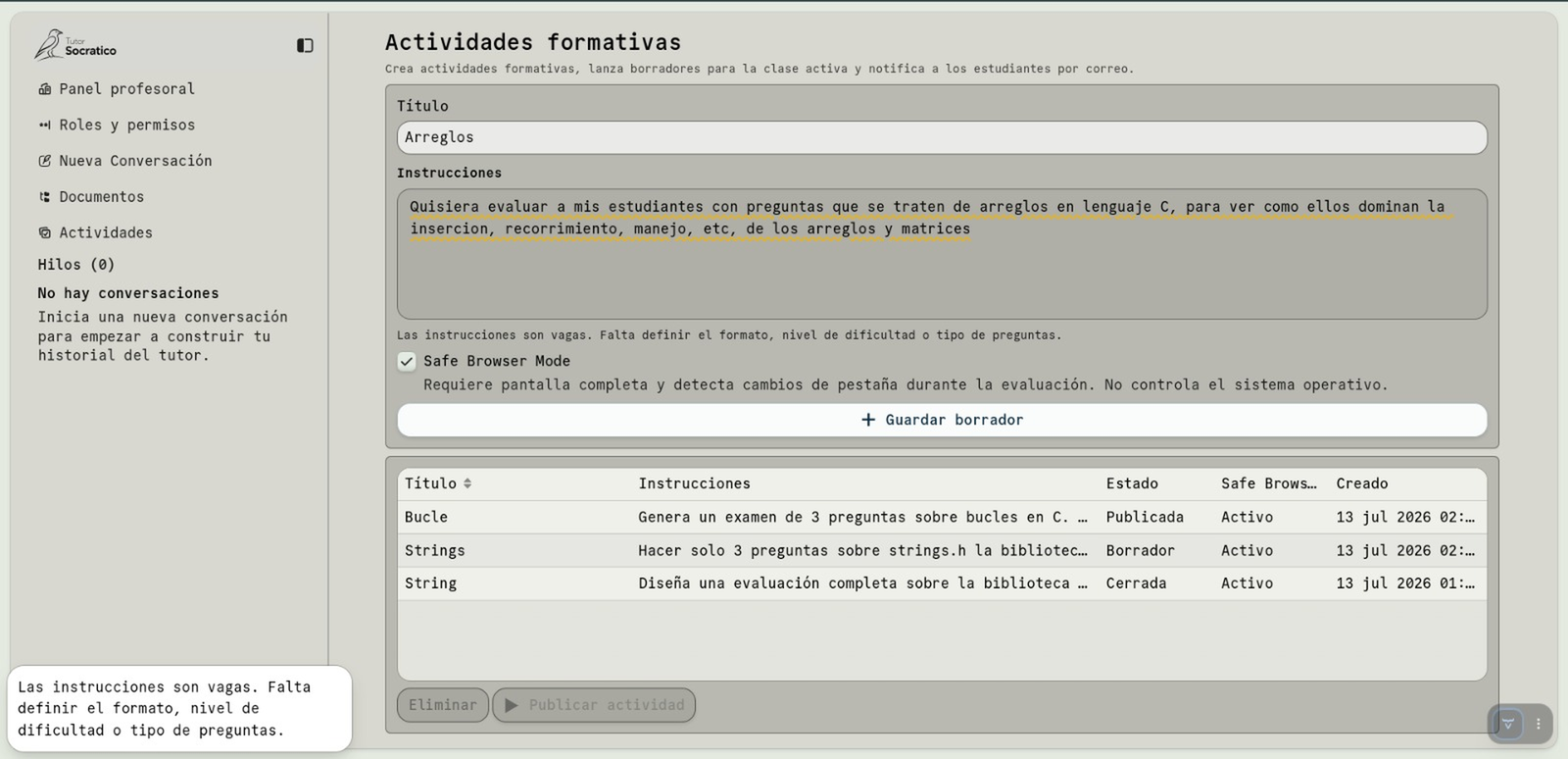Image resolution: width=1568 pixels, height=759 pixels.
Task: Click the Roles y permisos icon
Action: pos(44,126)
